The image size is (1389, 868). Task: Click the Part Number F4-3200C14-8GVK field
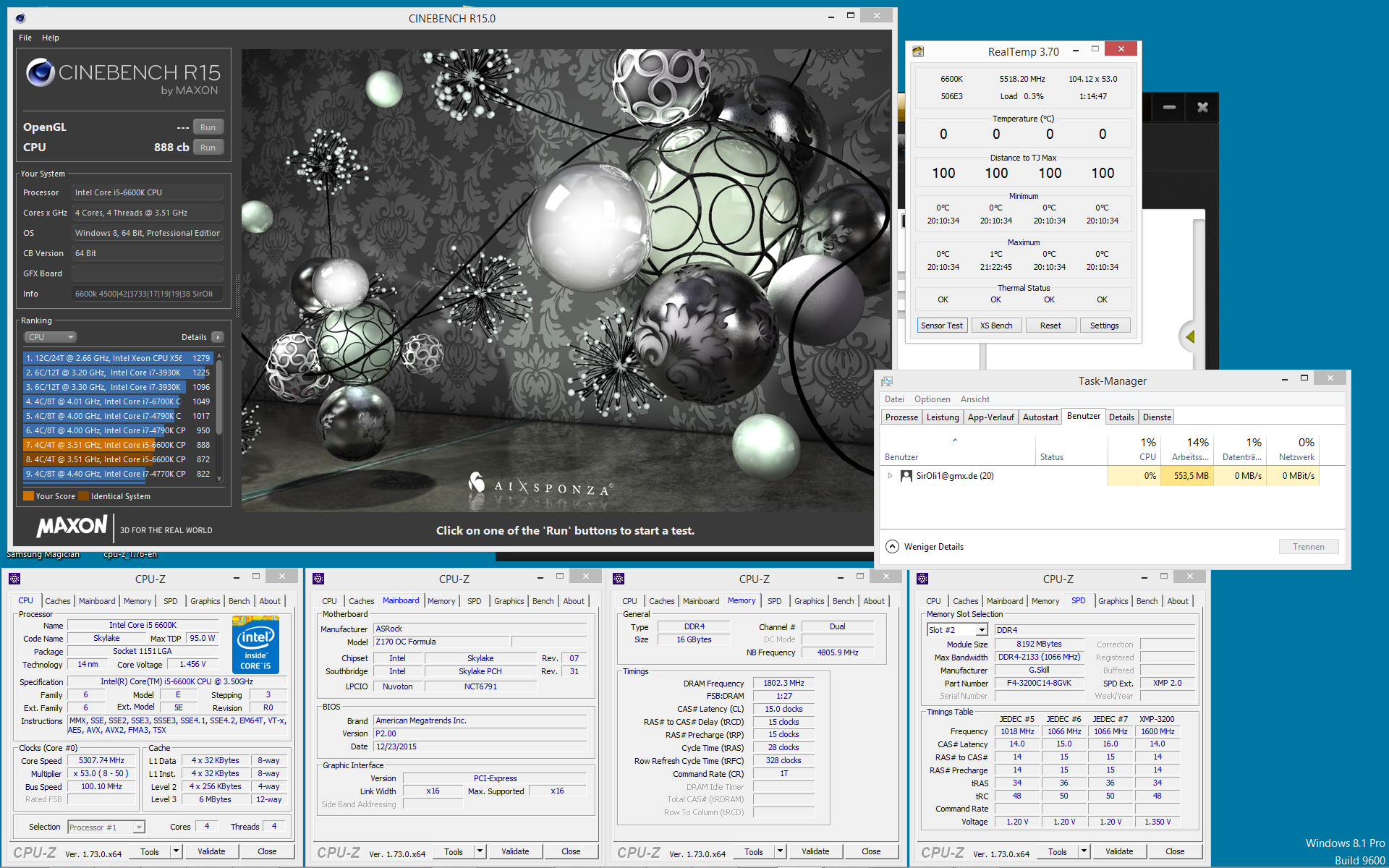tap(1039, 683)
